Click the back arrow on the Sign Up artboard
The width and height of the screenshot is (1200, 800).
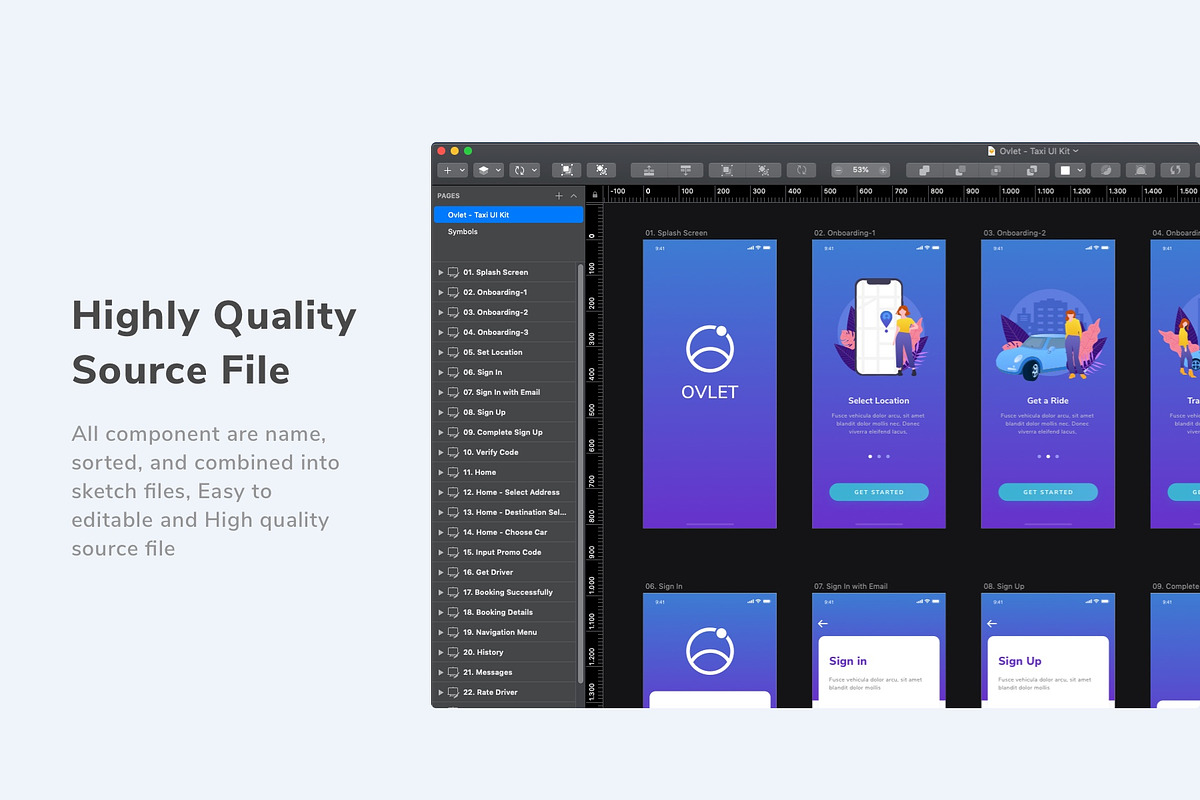992,623
